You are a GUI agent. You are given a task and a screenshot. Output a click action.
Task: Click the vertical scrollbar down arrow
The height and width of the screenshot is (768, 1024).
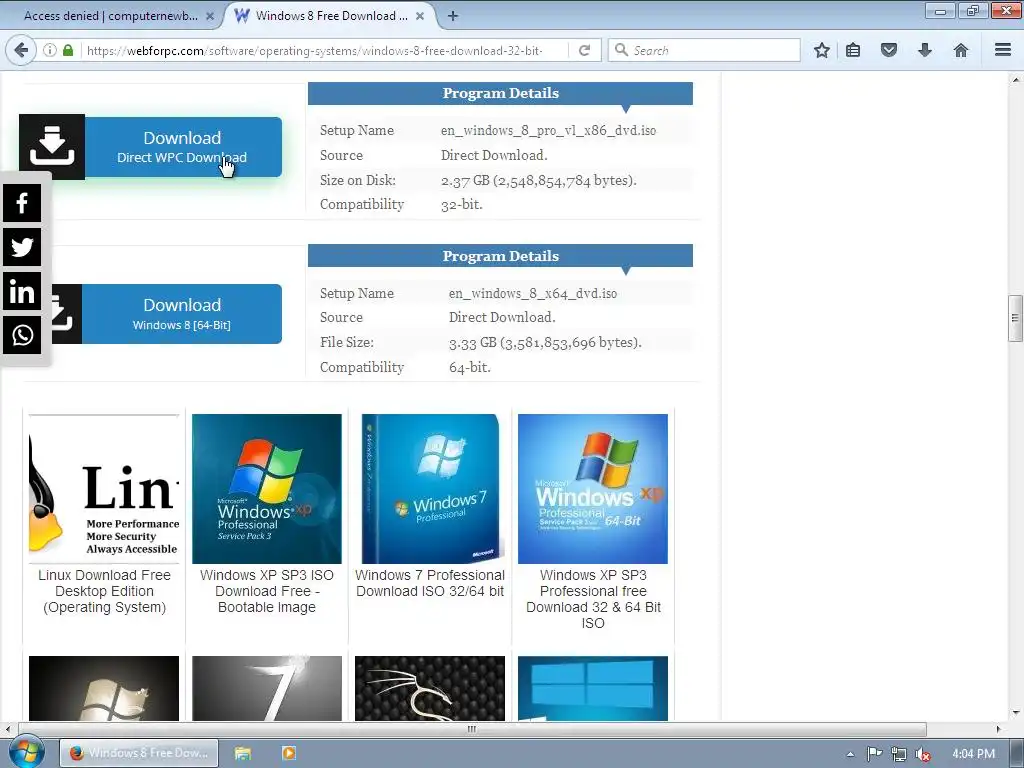click(1016, 713)
